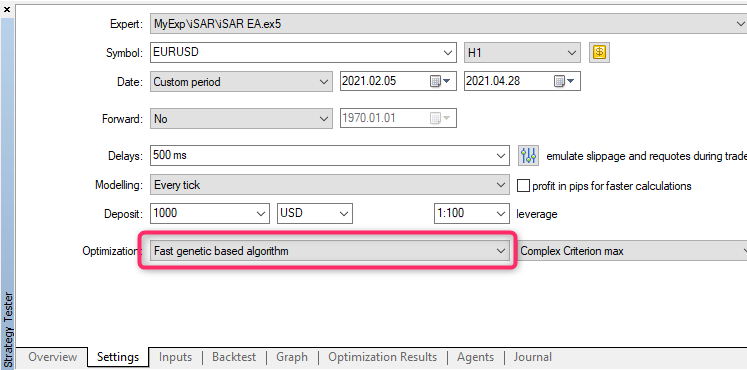The height and width of the screenshot is (370, 747).
Task: Open the Every tick modelling dropdown
Action: (330, 185)
